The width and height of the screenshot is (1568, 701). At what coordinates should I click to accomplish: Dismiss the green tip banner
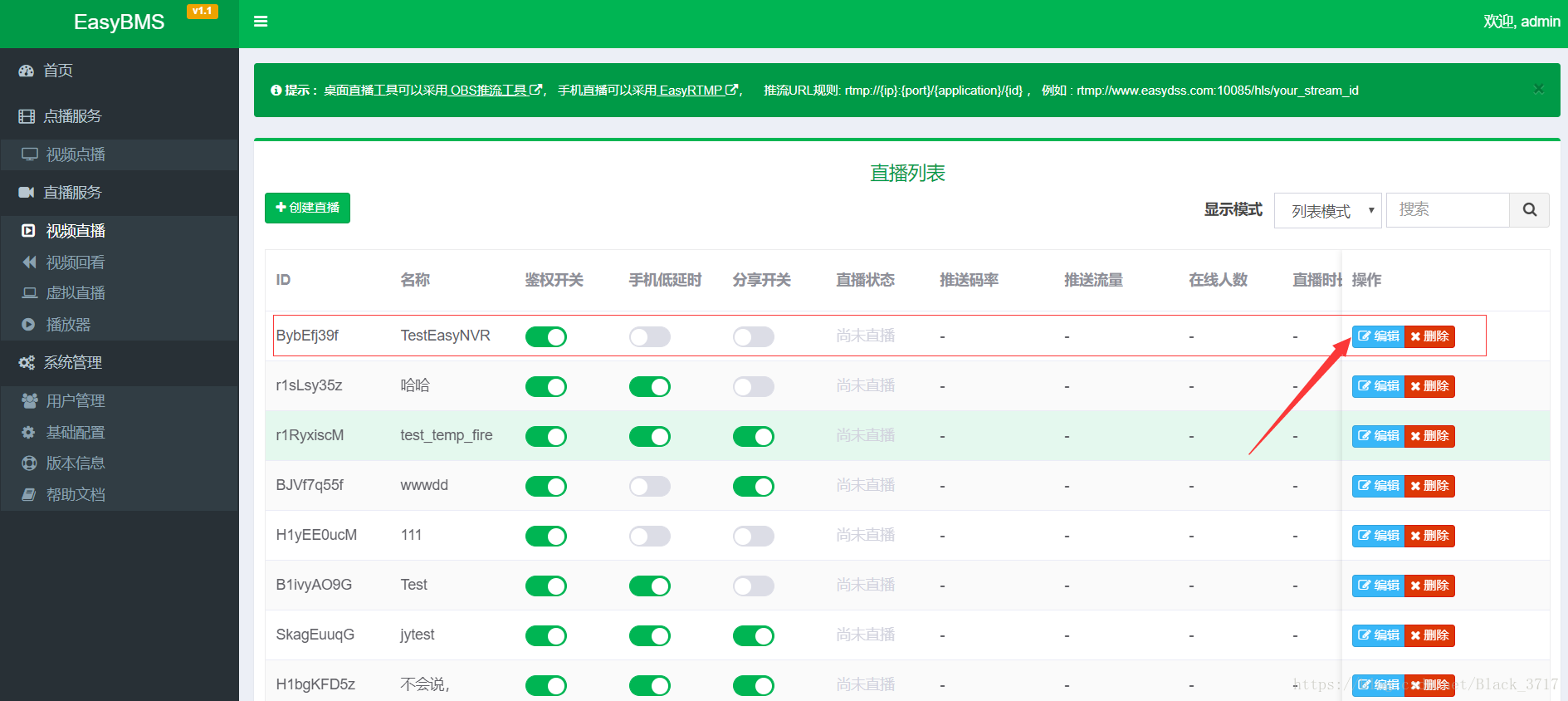pyautogui.click(x=1538, y=89)
